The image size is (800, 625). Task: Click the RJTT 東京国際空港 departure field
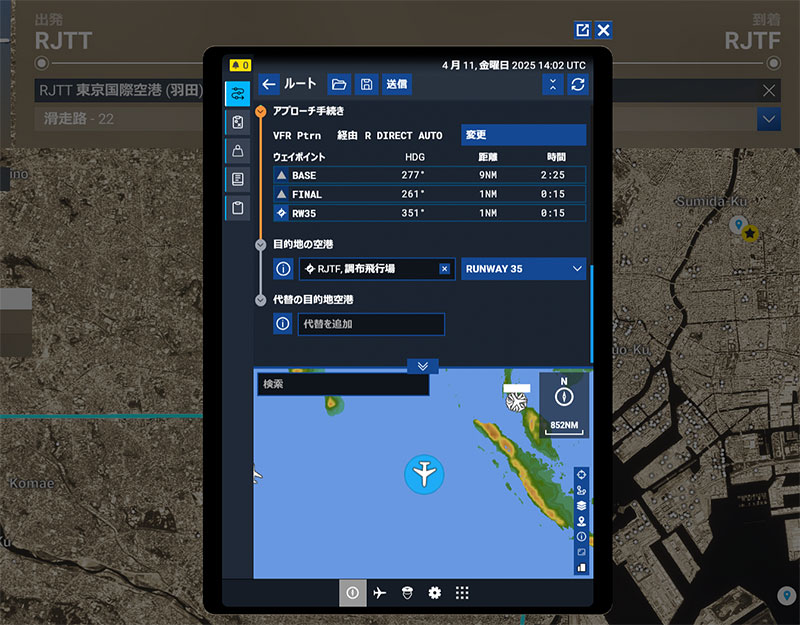pos(121,91)
